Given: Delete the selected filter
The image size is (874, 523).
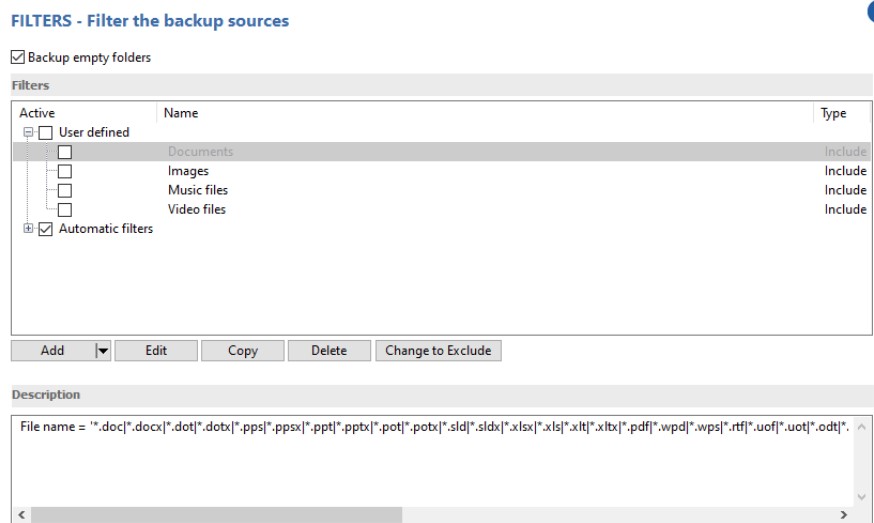Looking at the screenshot, I should pyautogui.click(x=329, y=351).
